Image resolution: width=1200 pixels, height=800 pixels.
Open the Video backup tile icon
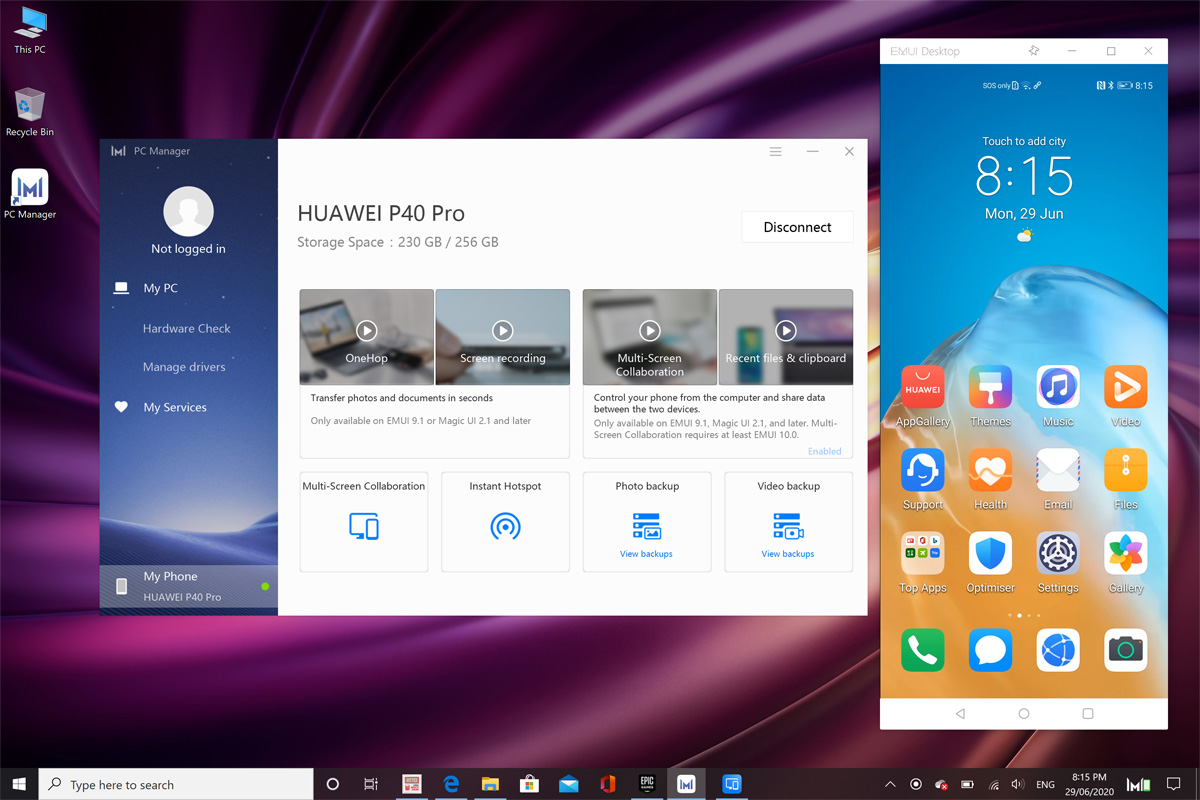click(x=788, y=526)
